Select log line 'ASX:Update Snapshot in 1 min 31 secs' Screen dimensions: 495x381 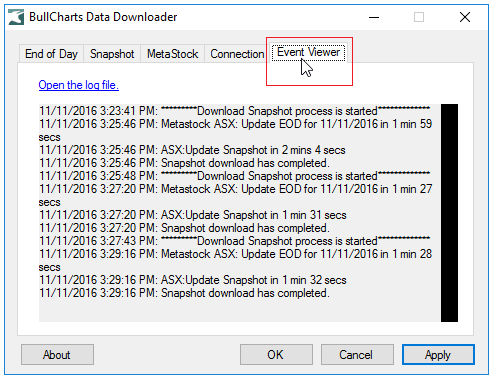point(193,215)
